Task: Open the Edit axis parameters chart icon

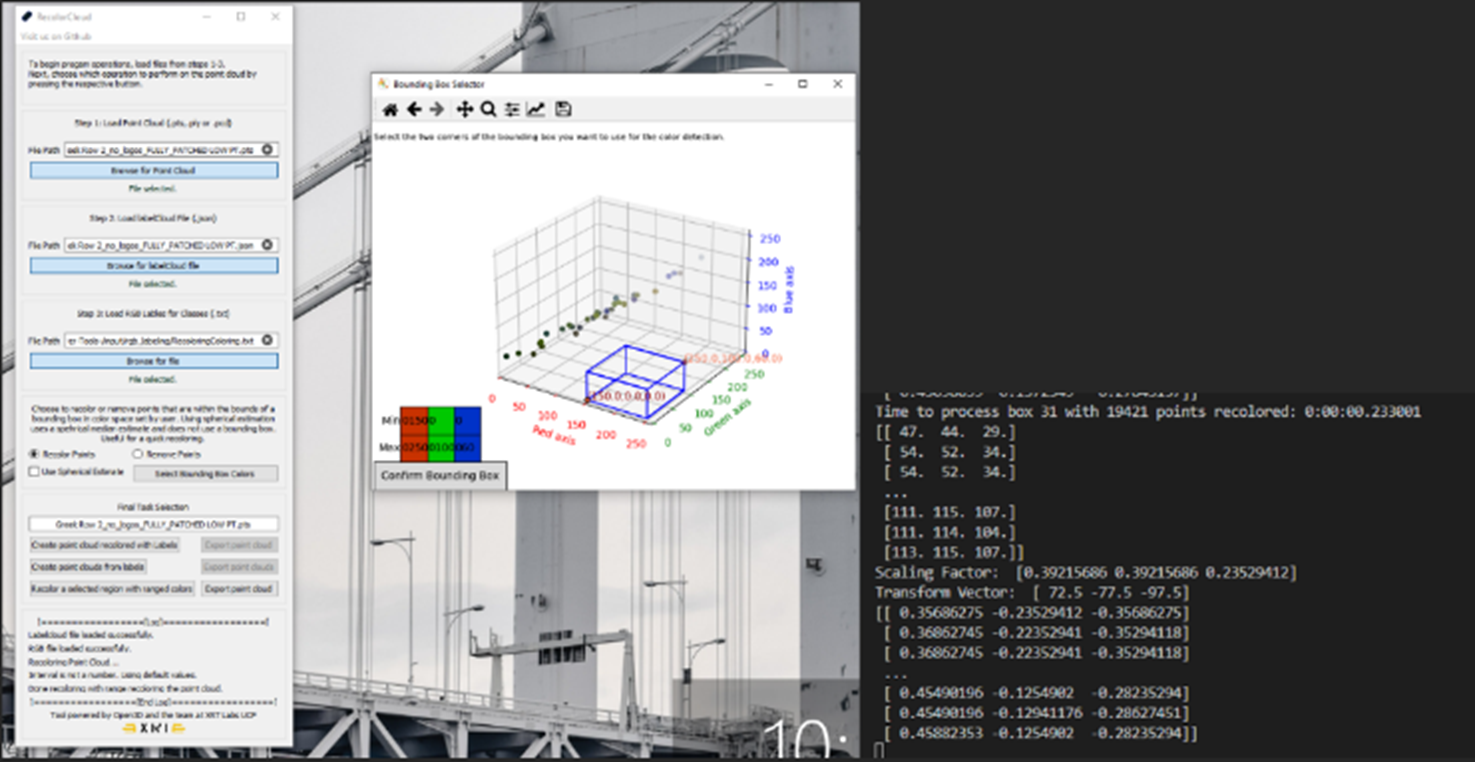Action: coord(536,110)
